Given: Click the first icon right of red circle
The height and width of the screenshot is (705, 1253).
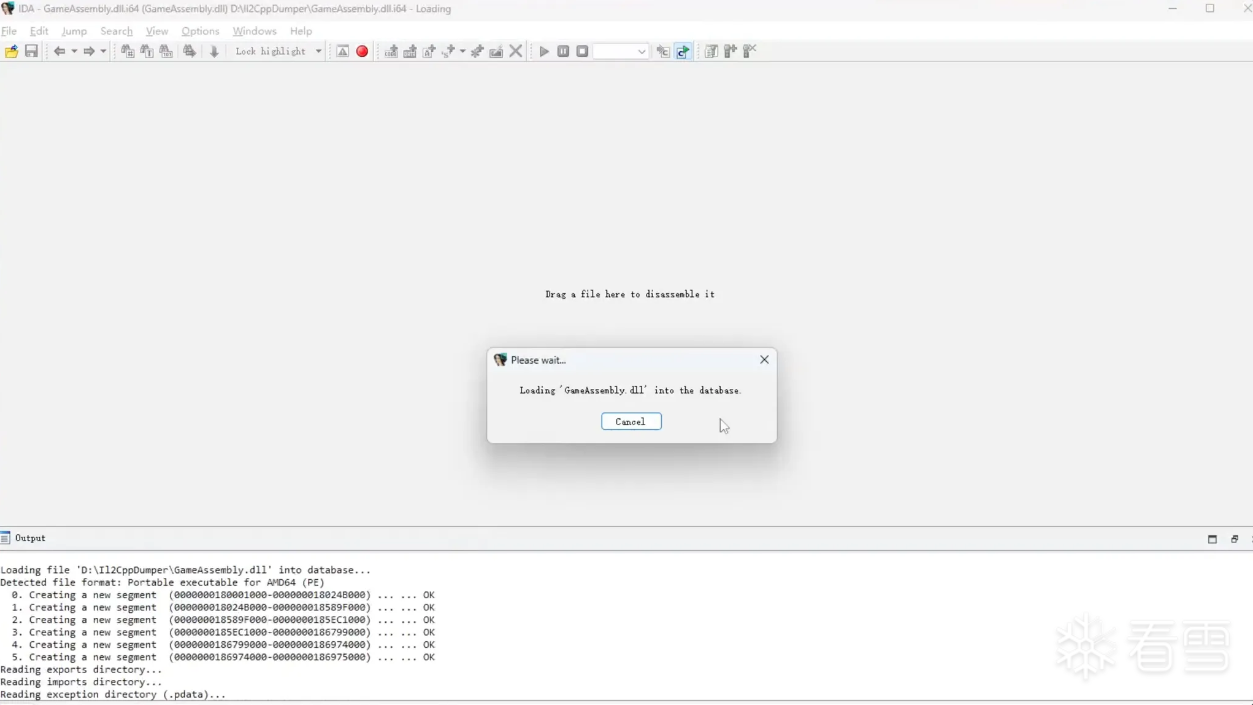Looking at the screenshot, I should (x=391, y=51).
